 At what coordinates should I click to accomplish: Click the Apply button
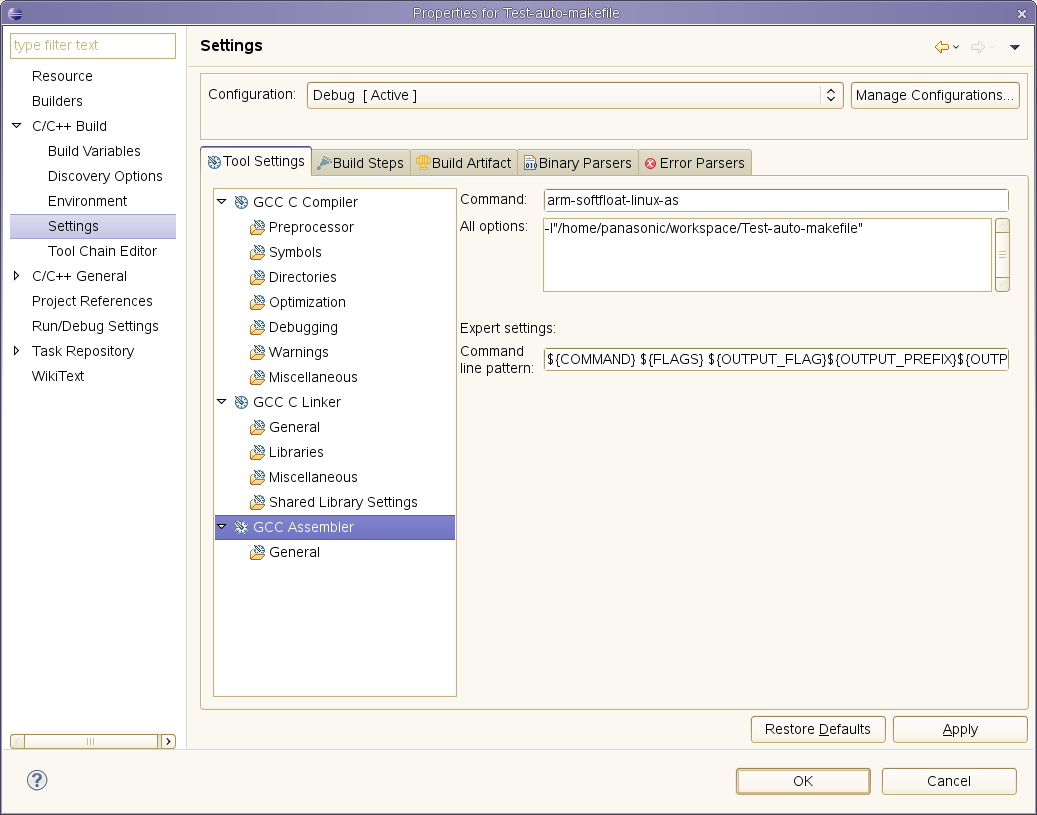pos(960,729)
